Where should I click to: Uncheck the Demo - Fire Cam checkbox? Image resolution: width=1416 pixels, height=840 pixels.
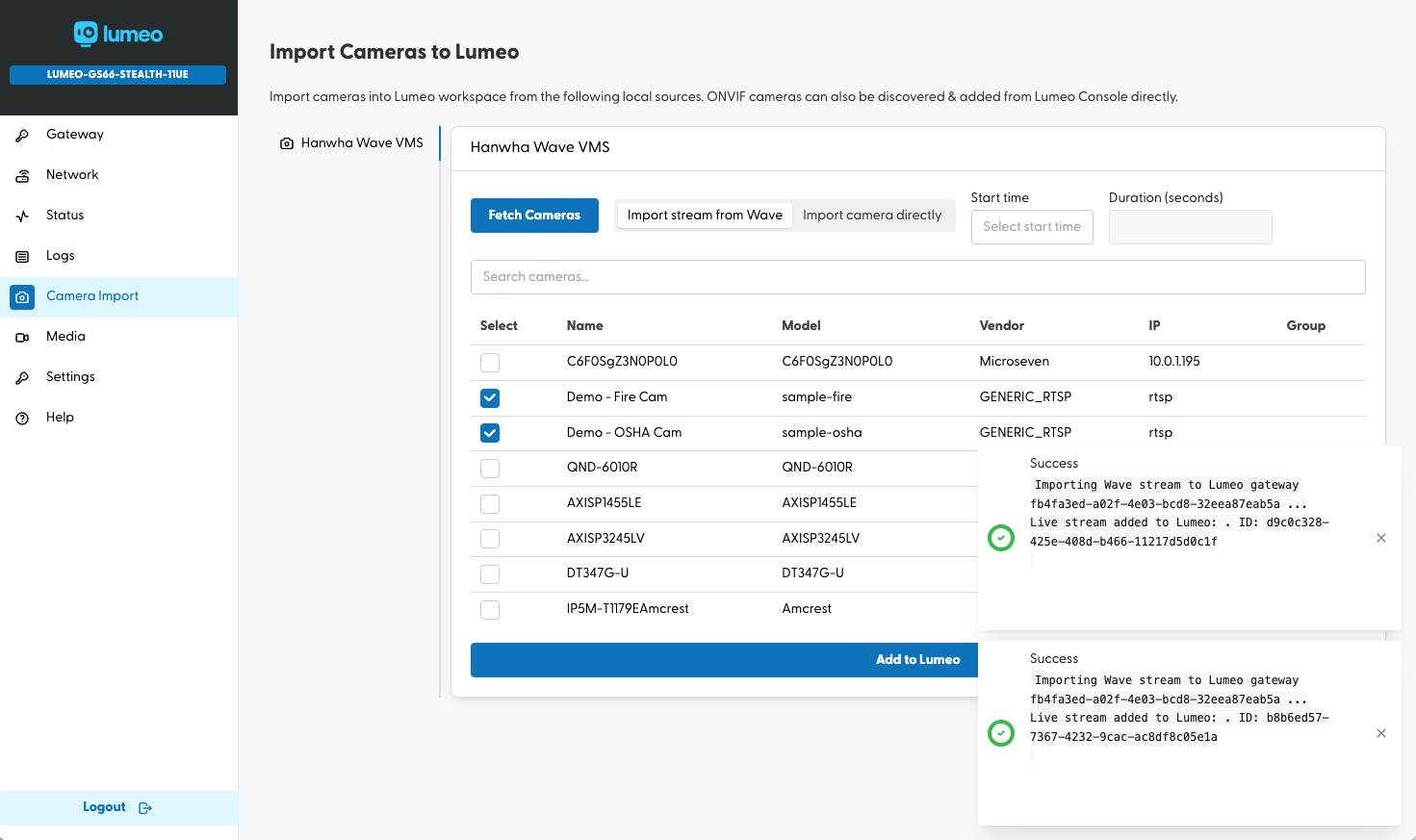click(490, 397)
